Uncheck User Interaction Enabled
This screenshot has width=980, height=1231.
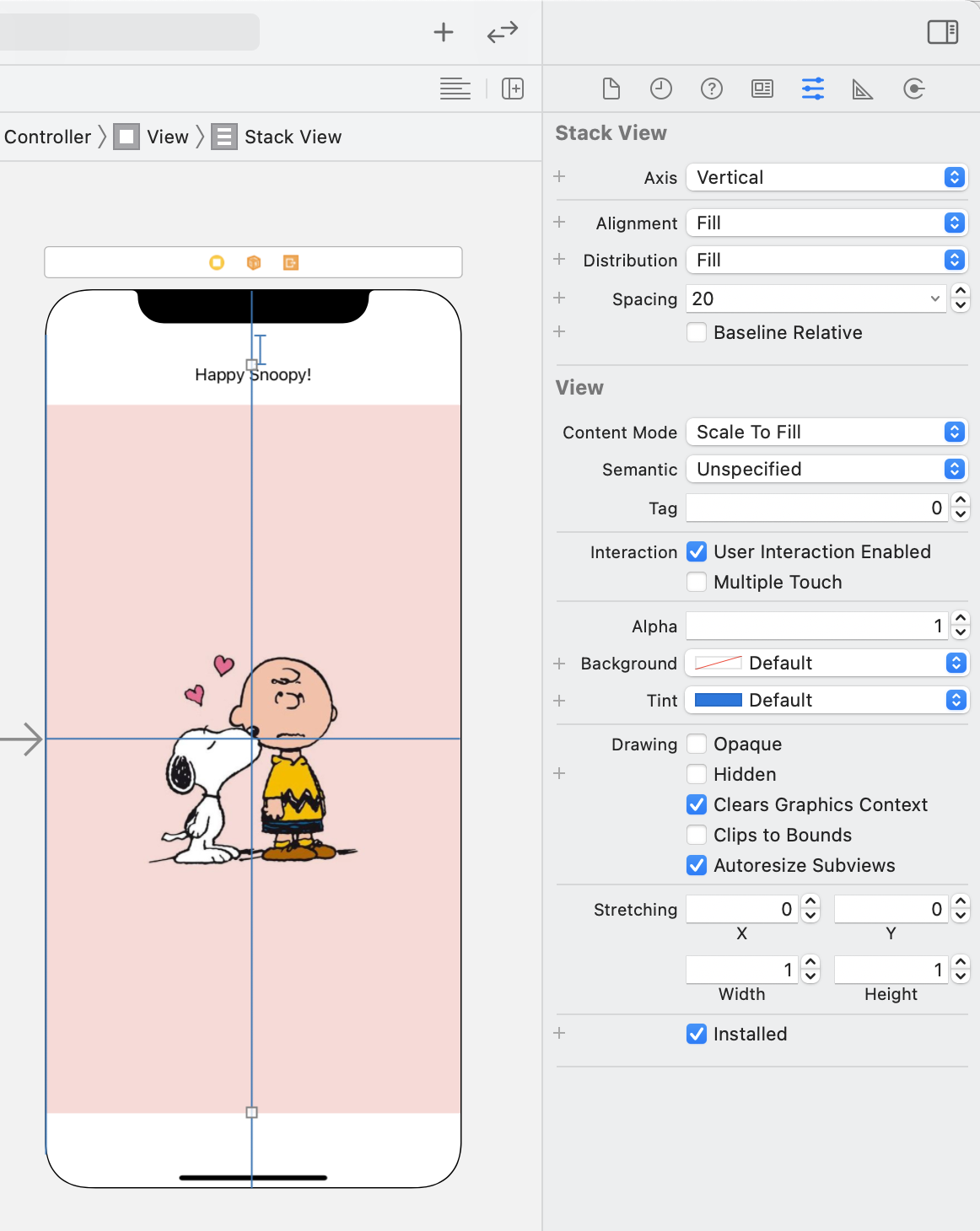coord(697,551)
